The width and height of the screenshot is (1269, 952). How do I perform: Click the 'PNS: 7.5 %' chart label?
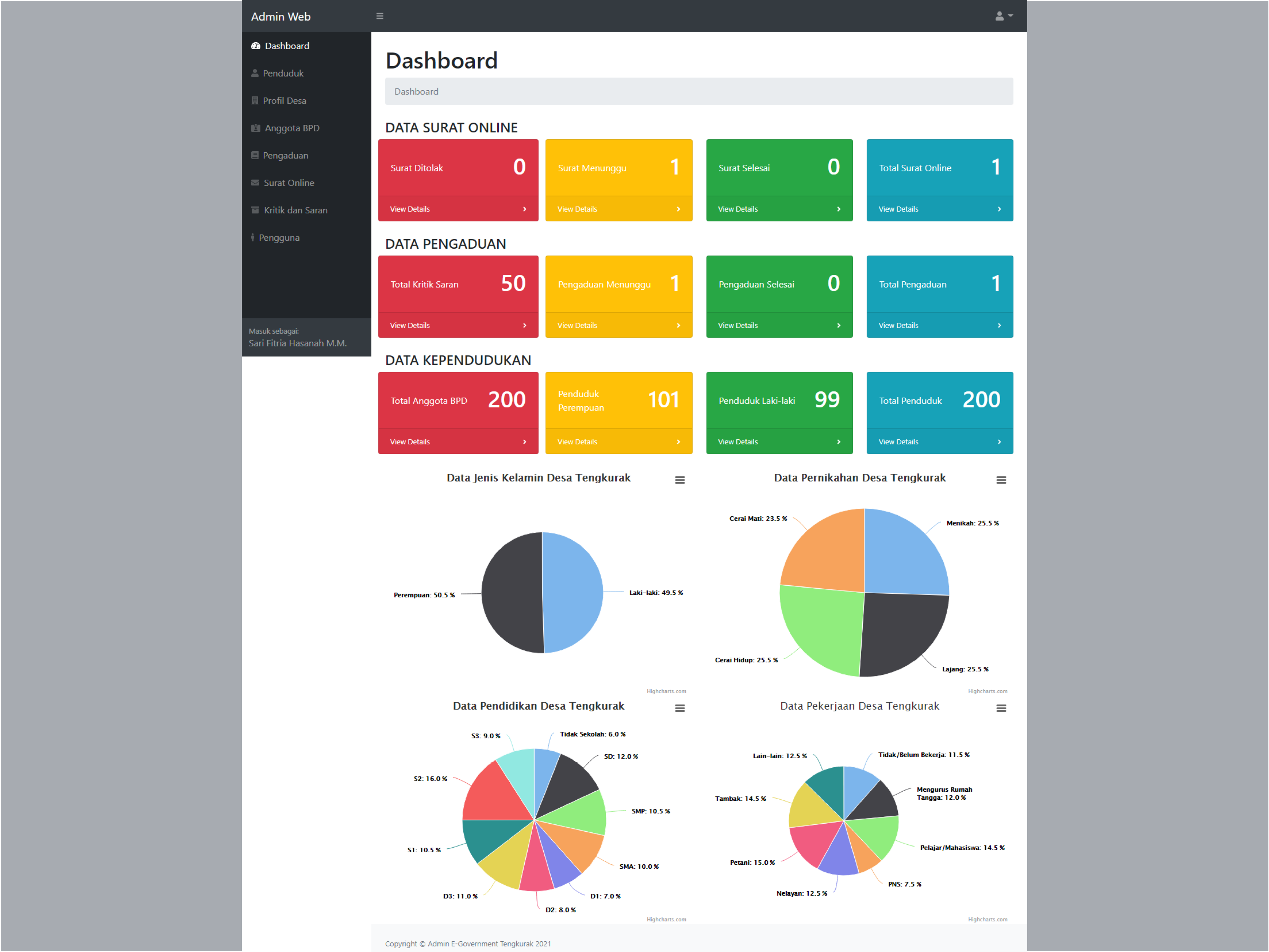pos(905,885)
